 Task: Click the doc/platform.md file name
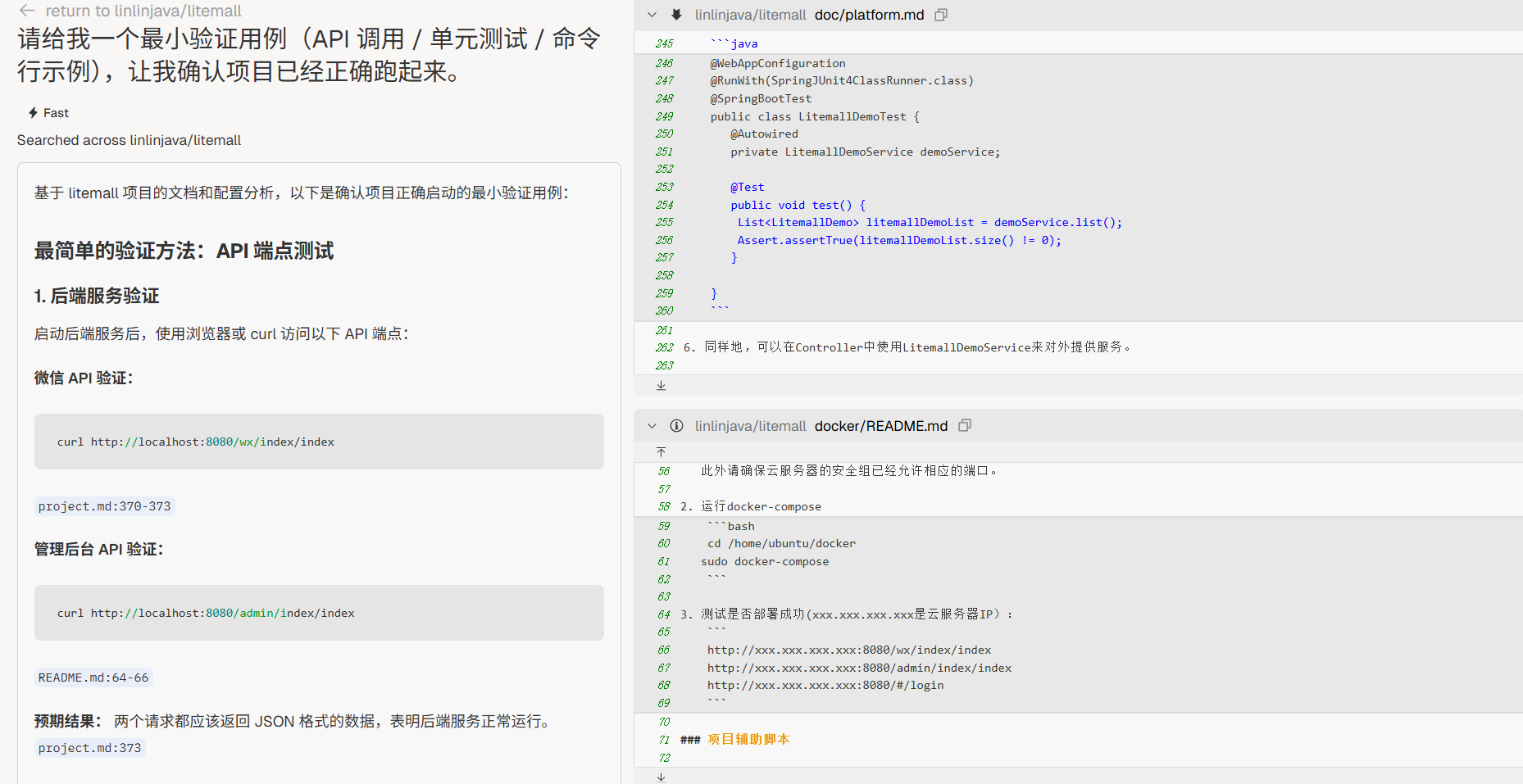(869, 15)
